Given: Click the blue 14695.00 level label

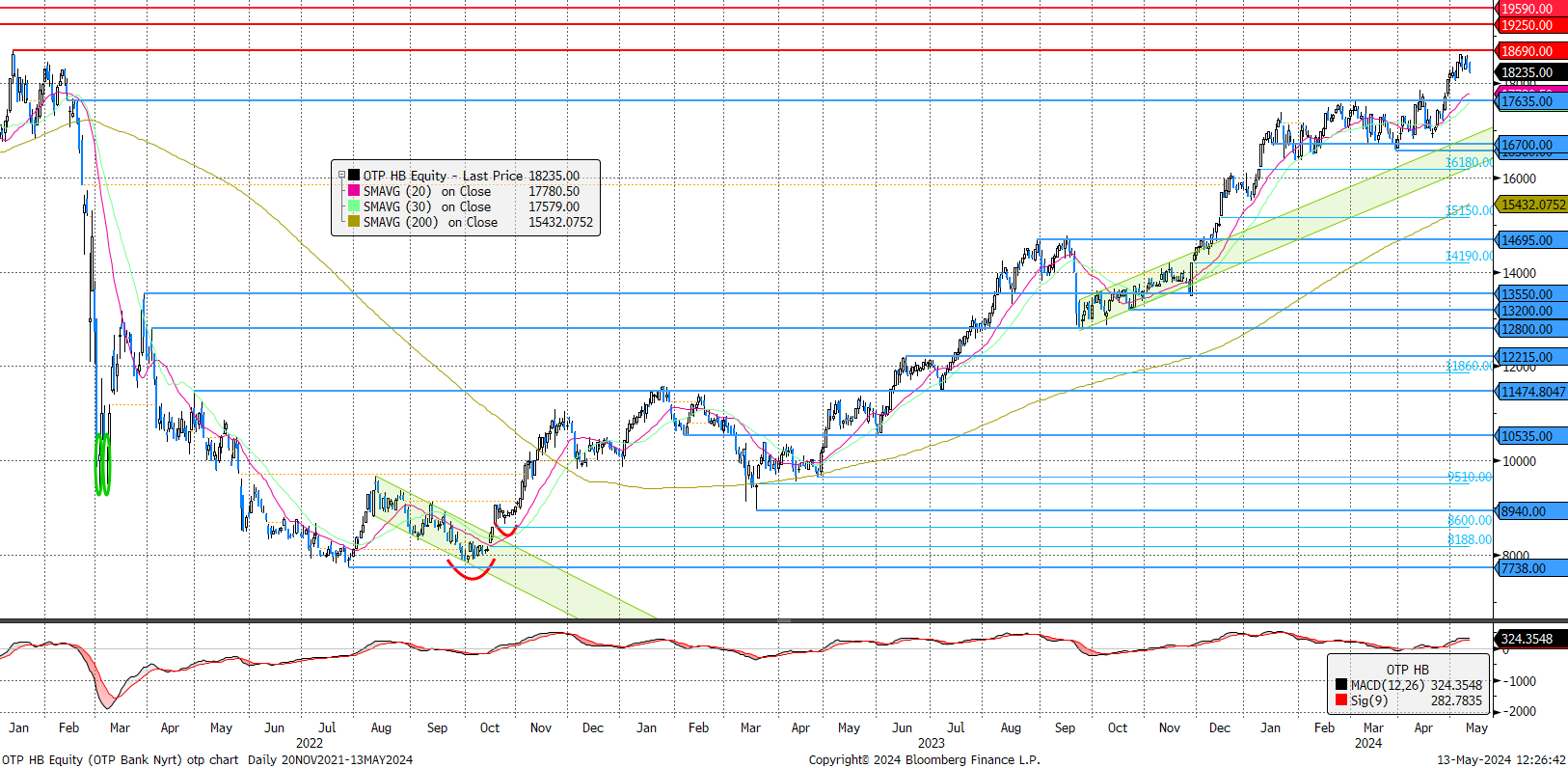Looking at the screenshot, I should 1532,240.
